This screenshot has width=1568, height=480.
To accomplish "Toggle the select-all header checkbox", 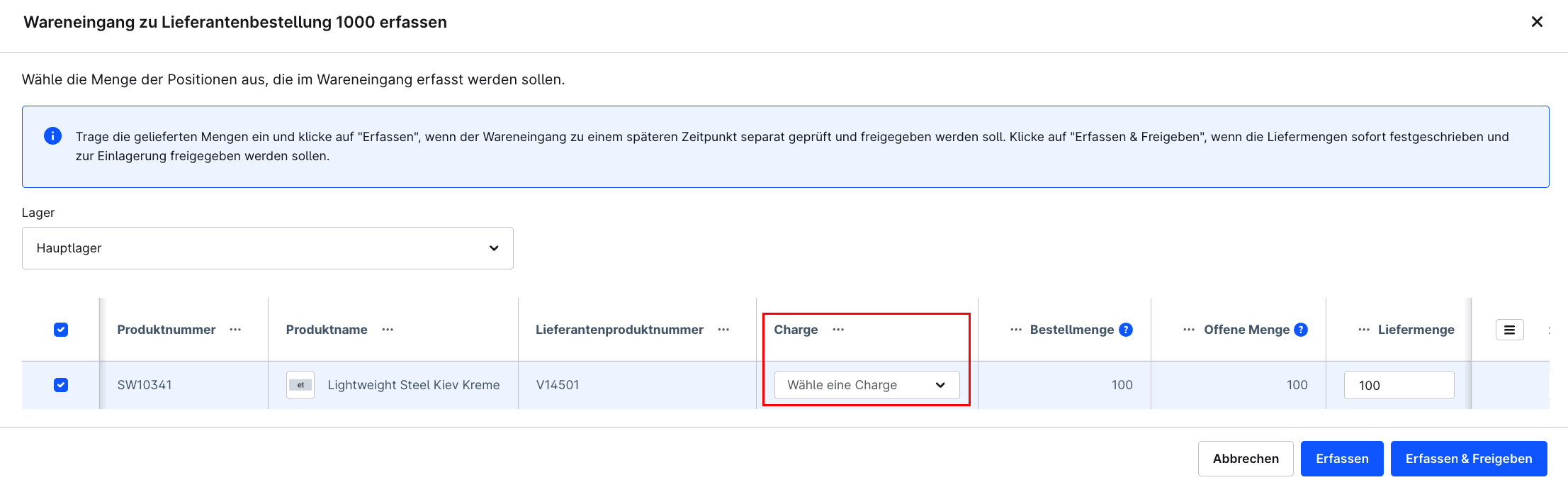I will tap(61, 330).
